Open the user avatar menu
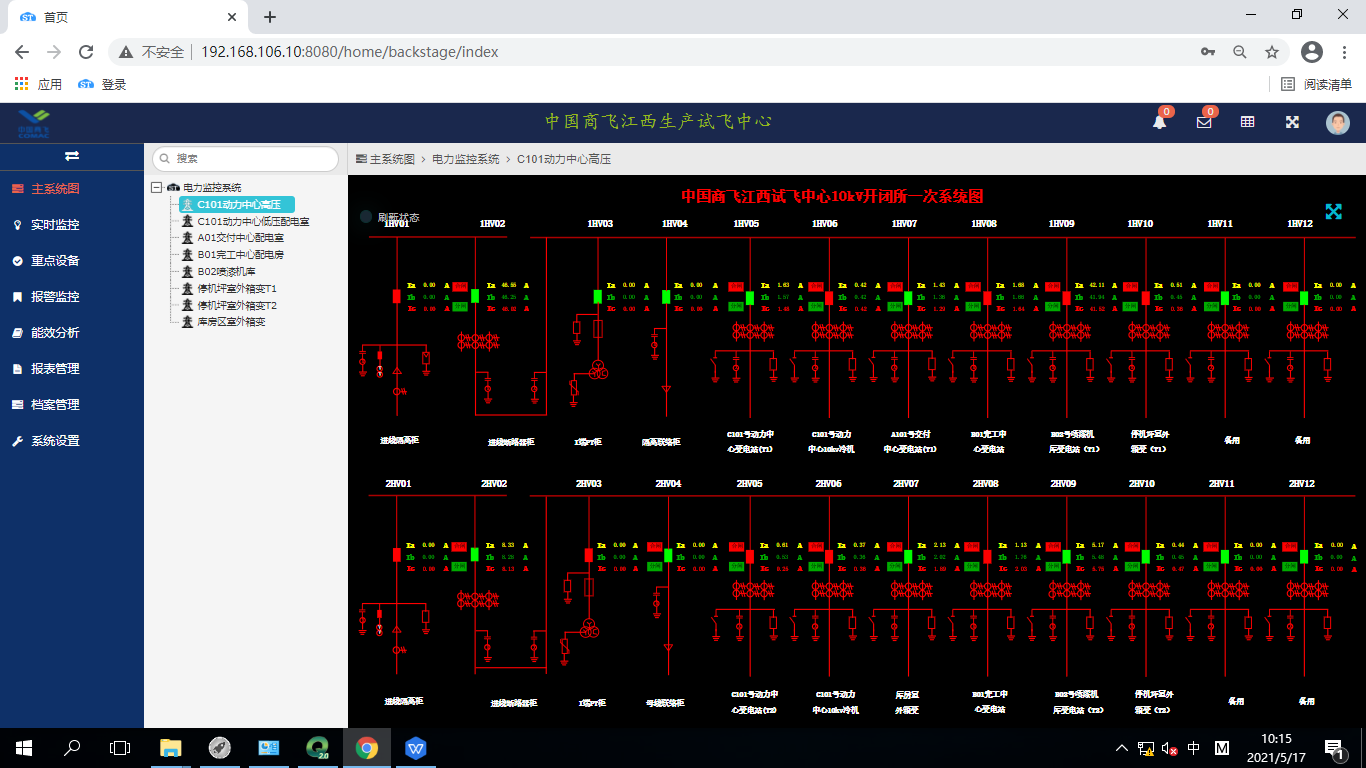Screen dimensions: 1366x768 pos(1337,122)
